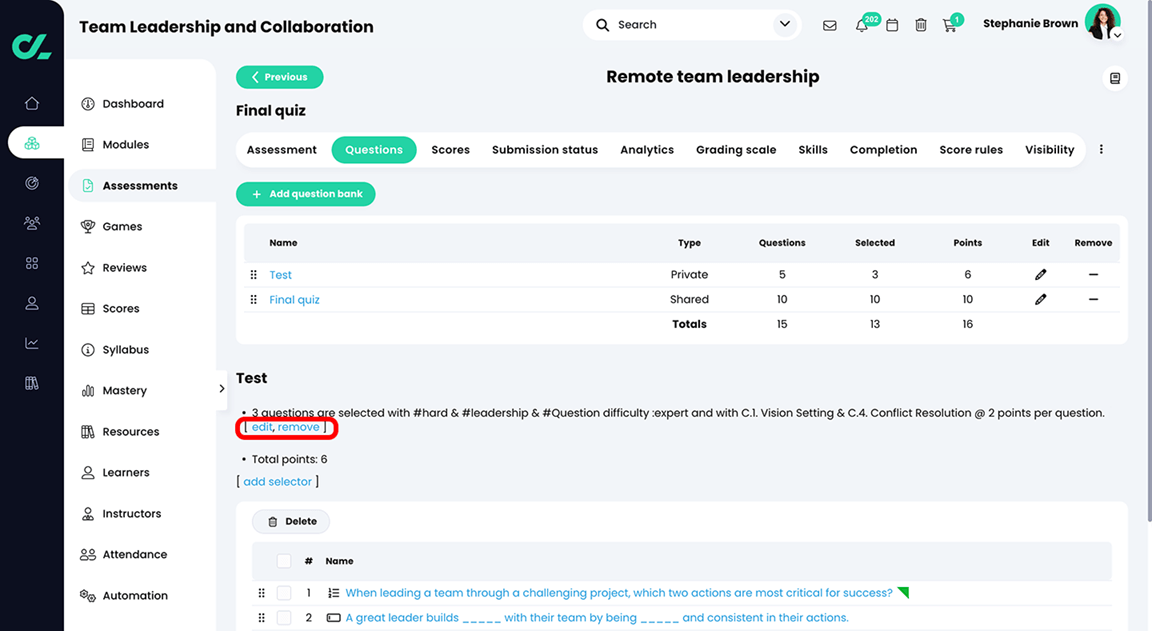Image resolution: width=1152 pixels, height=631 pixels.
Task: Open the Grading scale tab
Action: 736,150
